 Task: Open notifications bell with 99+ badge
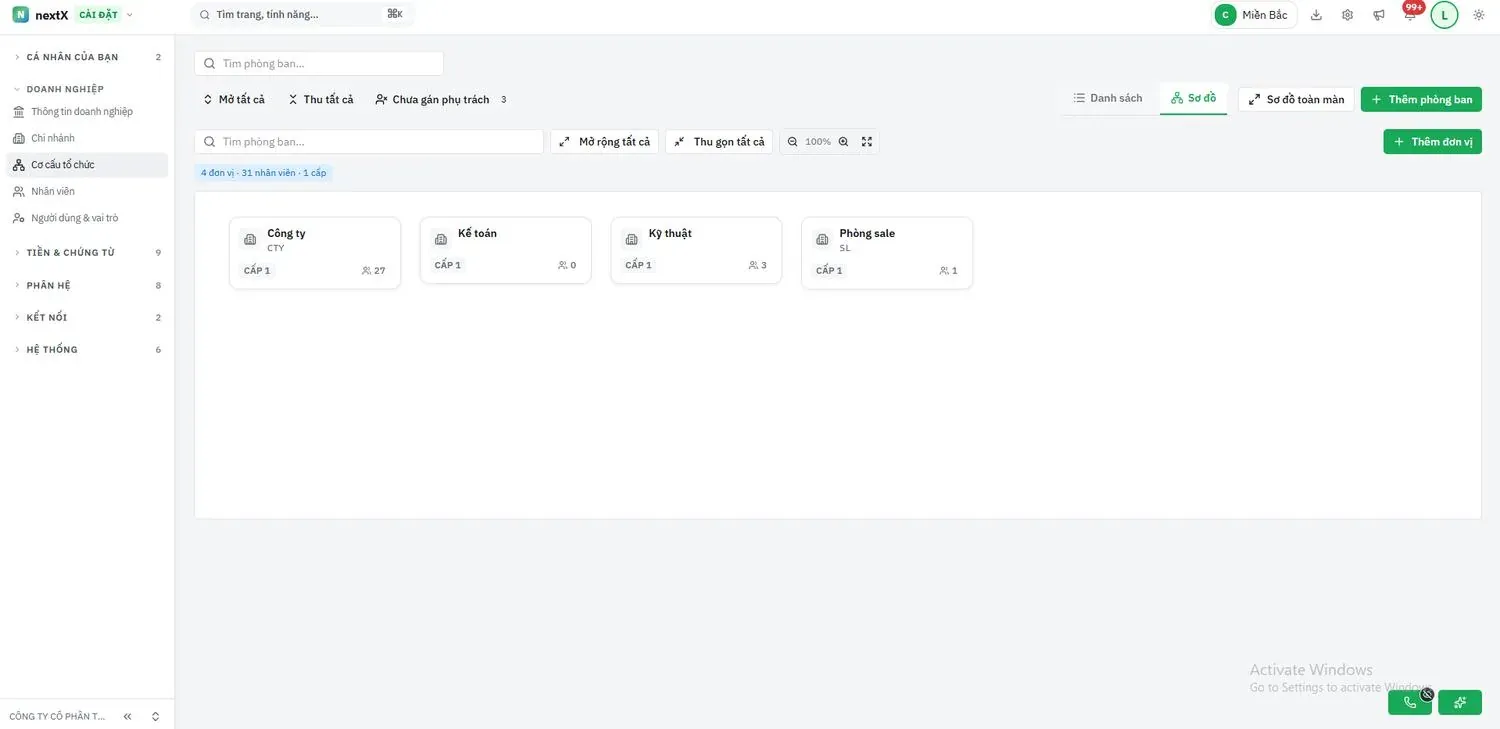(x=1410, y=15)
